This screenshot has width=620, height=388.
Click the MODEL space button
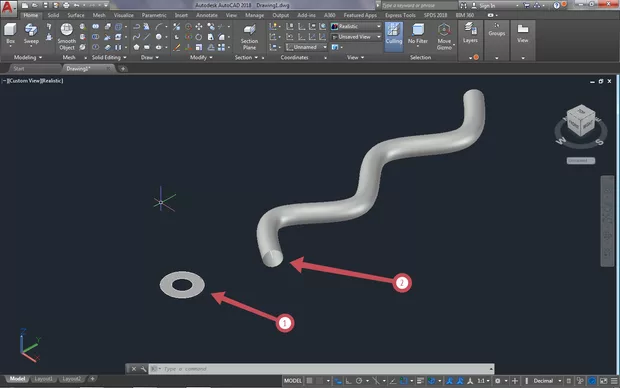[293, 380]
